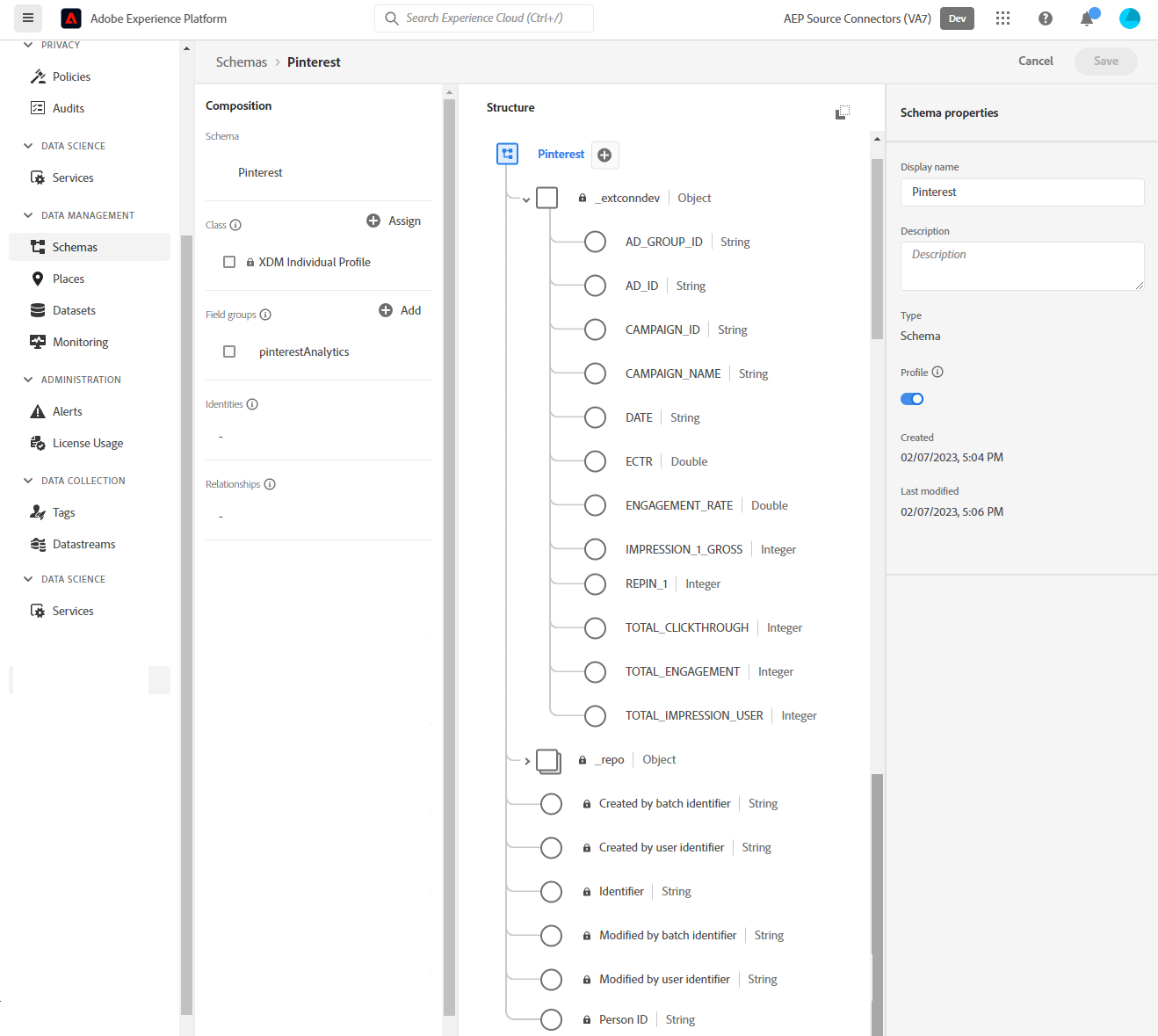Viewport: 1158px width, 1036px height.
Task: Click the Structure panel vertical scrollbar
Action: tap(877, 249)
